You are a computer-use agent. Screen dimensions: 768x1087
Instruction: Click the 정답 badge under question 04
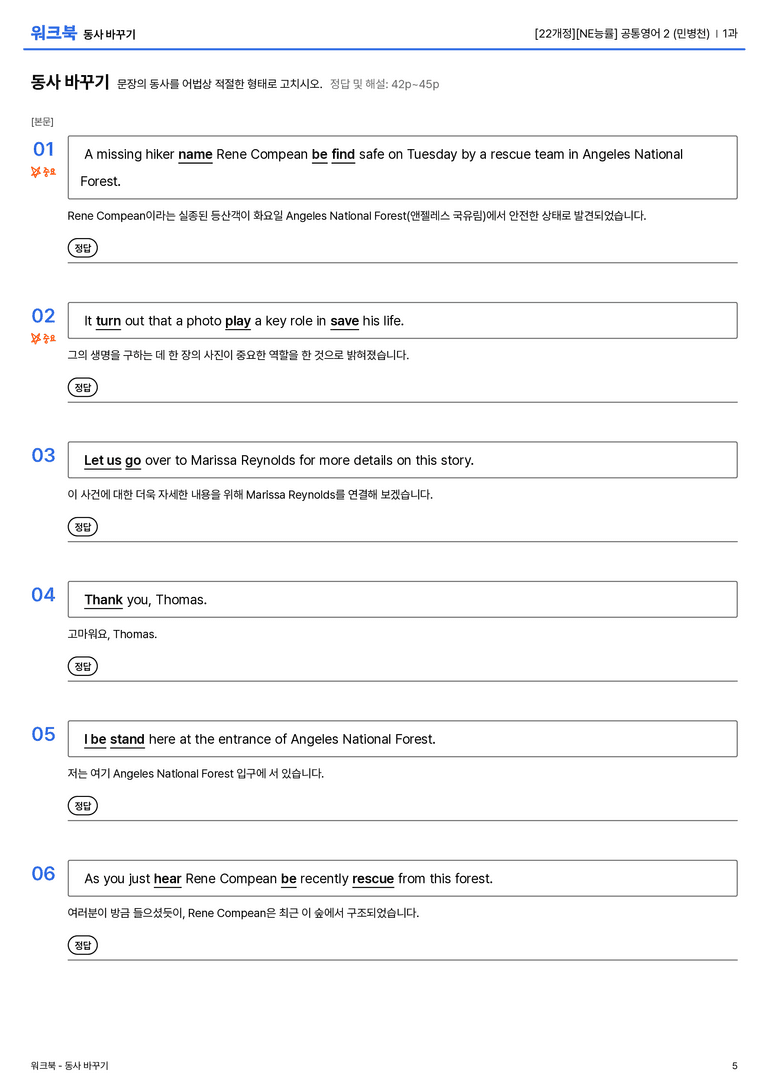(x=82, y=666)
